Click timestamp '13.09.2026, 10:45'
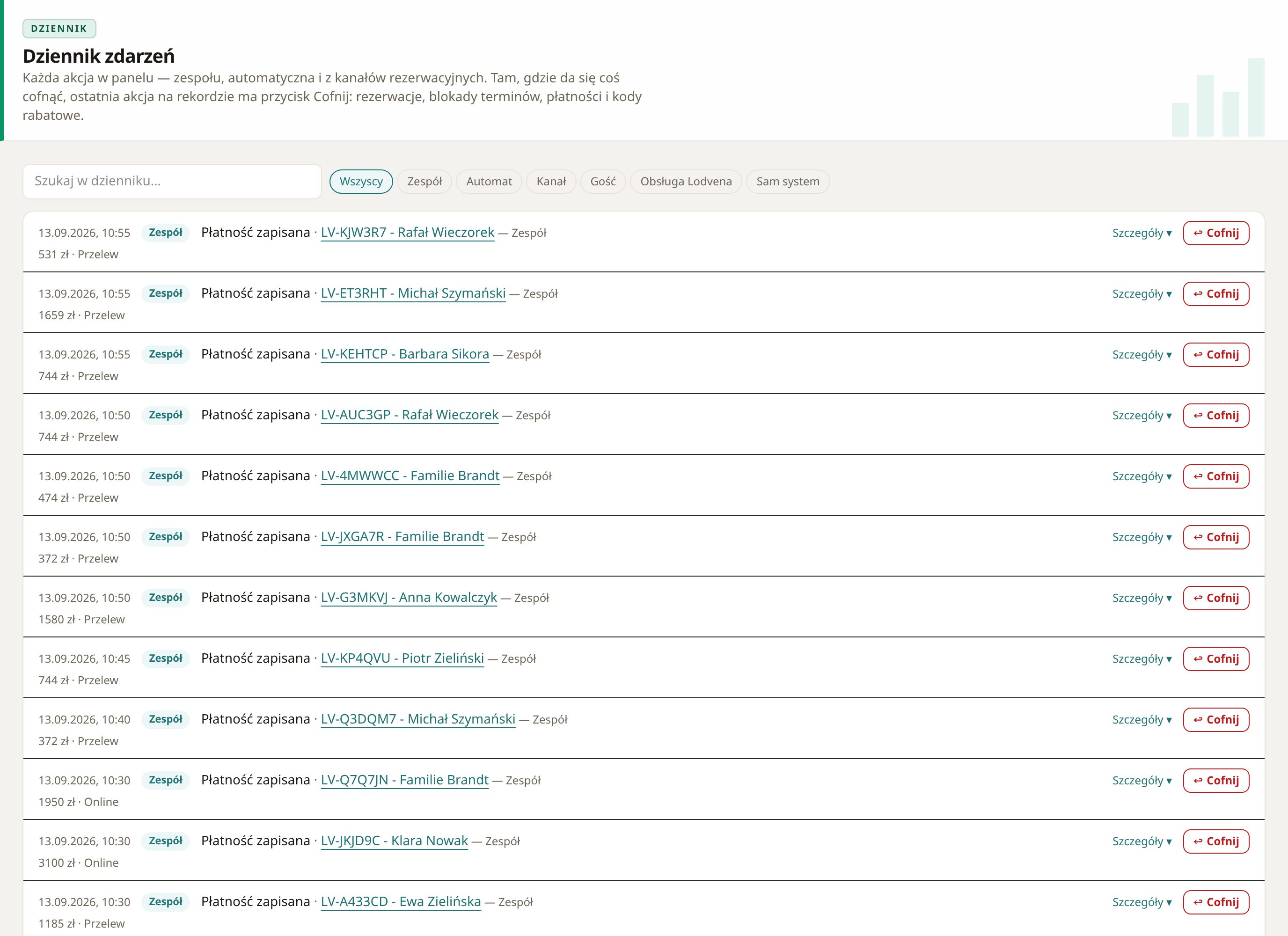Viewport: 1288px width, 936px height. pyautogui.click(x=84, y=658)
